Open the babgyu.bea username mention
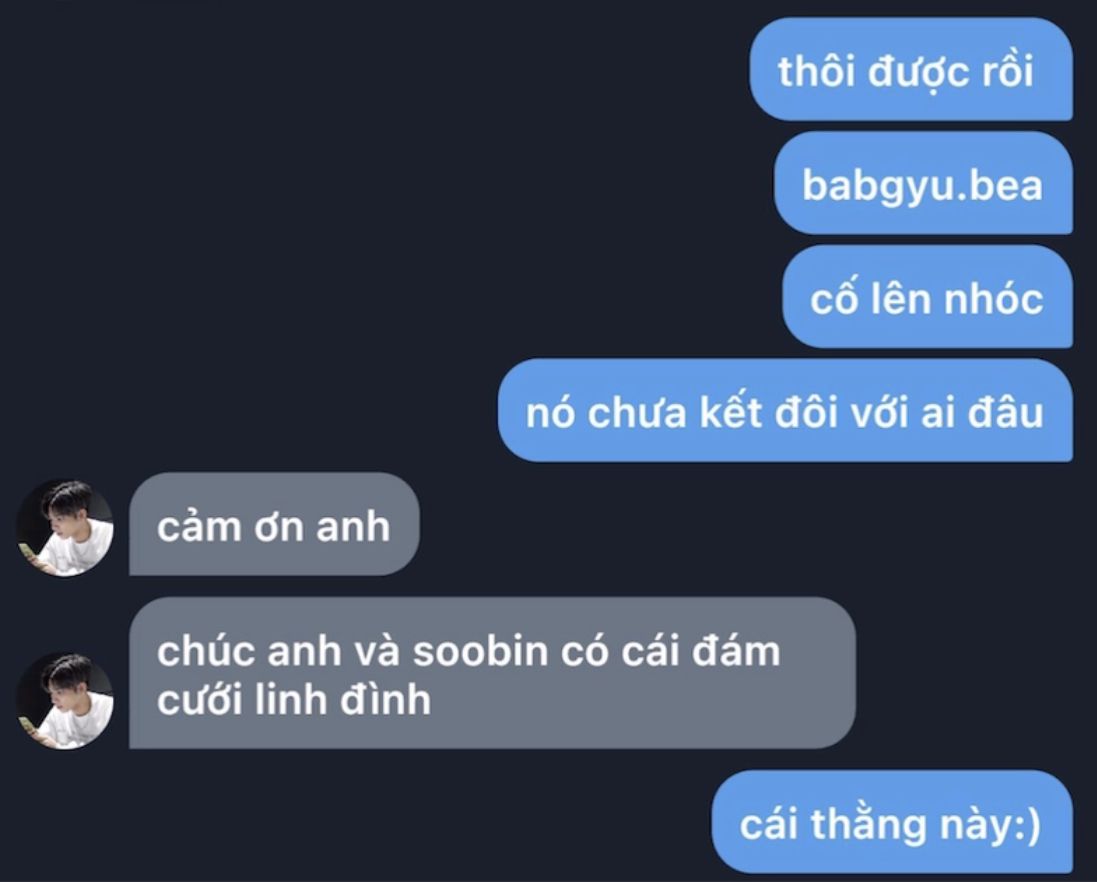 click(x=923, y=183)
